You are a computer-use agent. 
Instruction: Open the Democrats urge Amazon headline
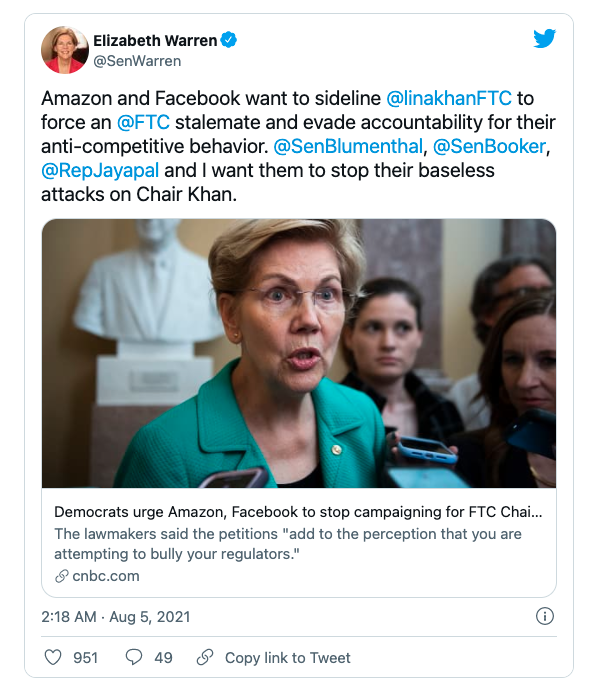(x=298, y=512)
